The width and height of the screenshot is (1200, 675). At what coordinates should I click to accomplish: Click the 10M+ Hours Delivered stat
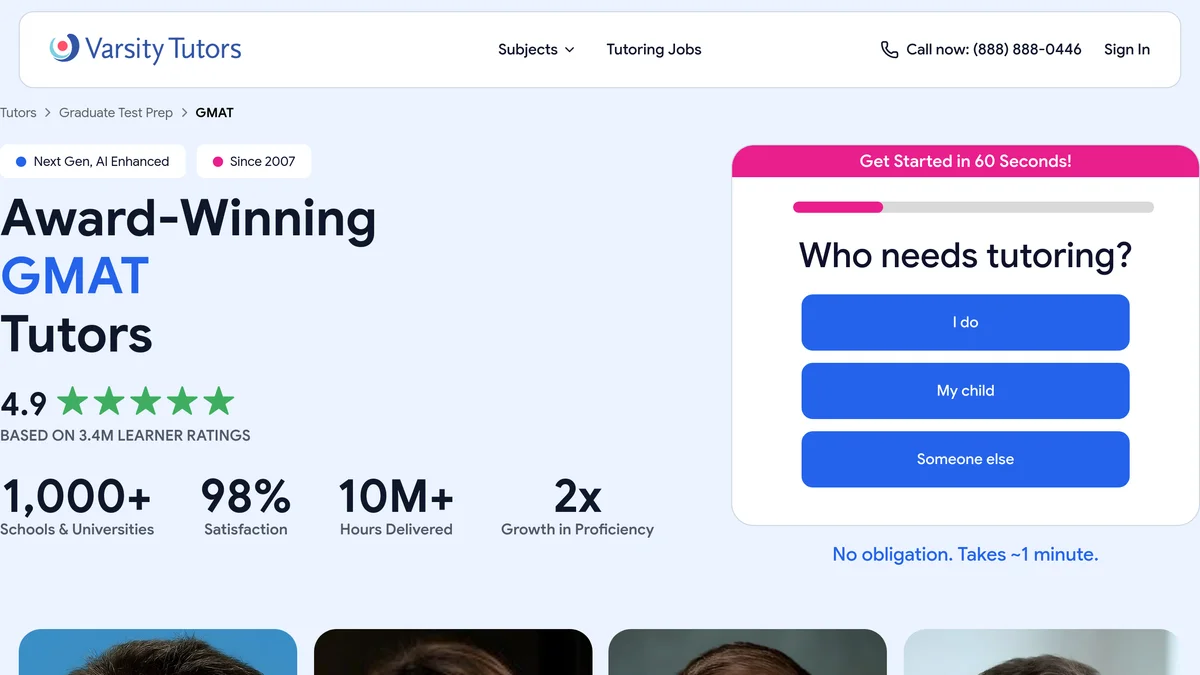point(396,507)
